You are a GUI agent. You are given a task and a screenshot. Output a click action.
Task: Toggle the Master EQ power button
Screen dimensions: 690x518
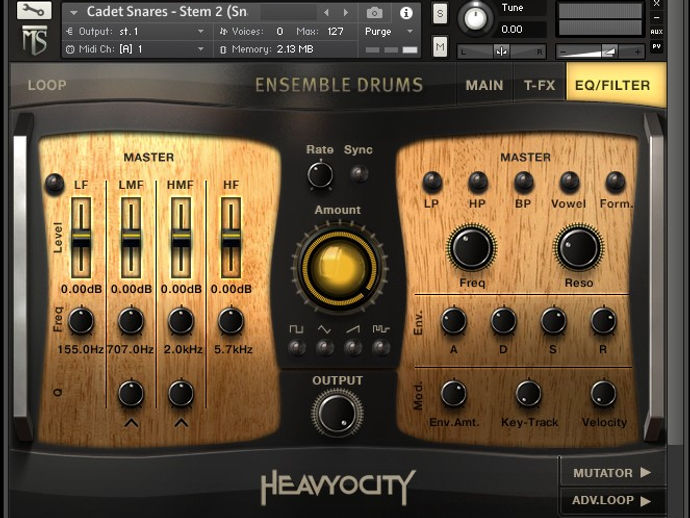point(55,184)
